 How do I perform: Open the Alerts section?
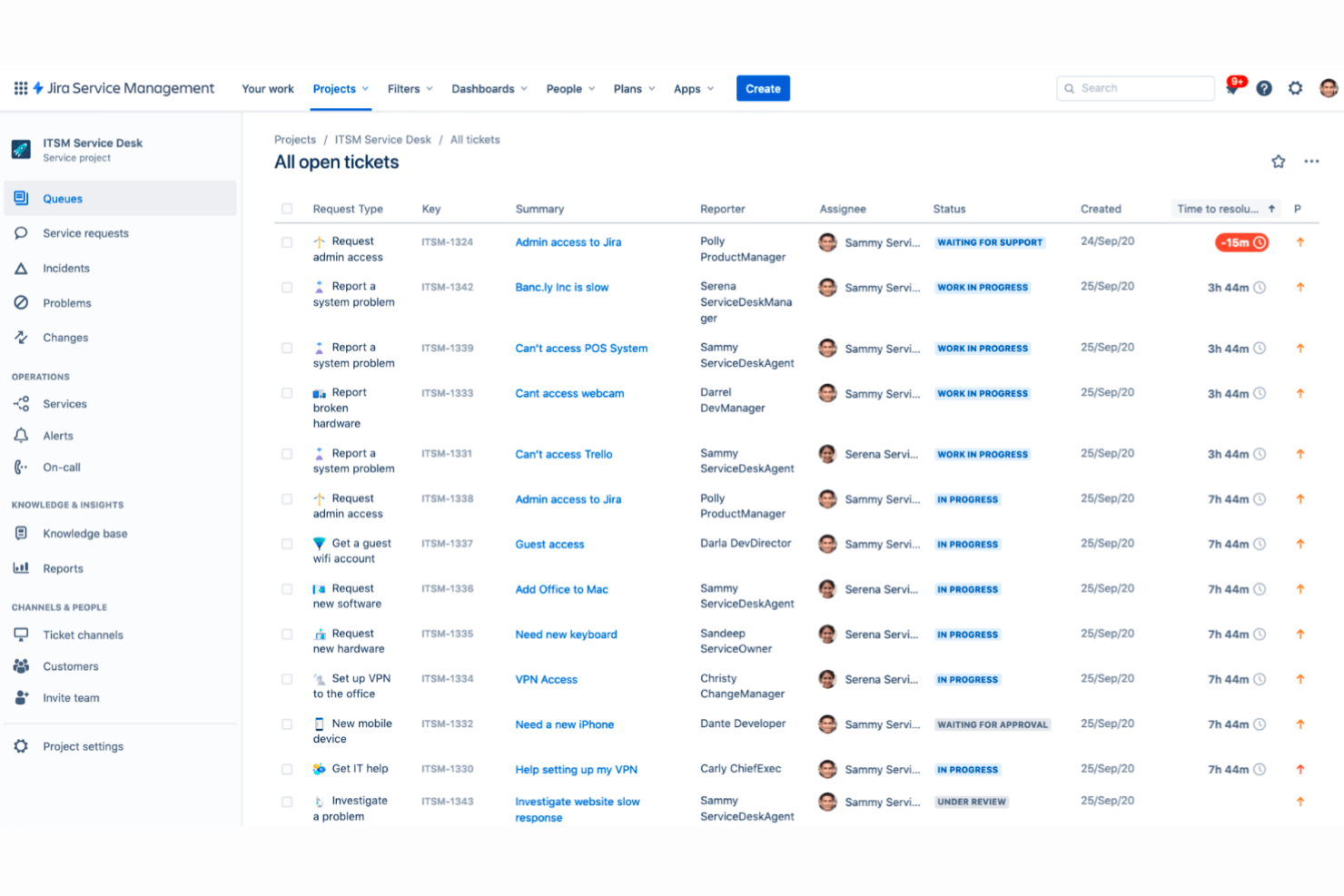point(57,435)
